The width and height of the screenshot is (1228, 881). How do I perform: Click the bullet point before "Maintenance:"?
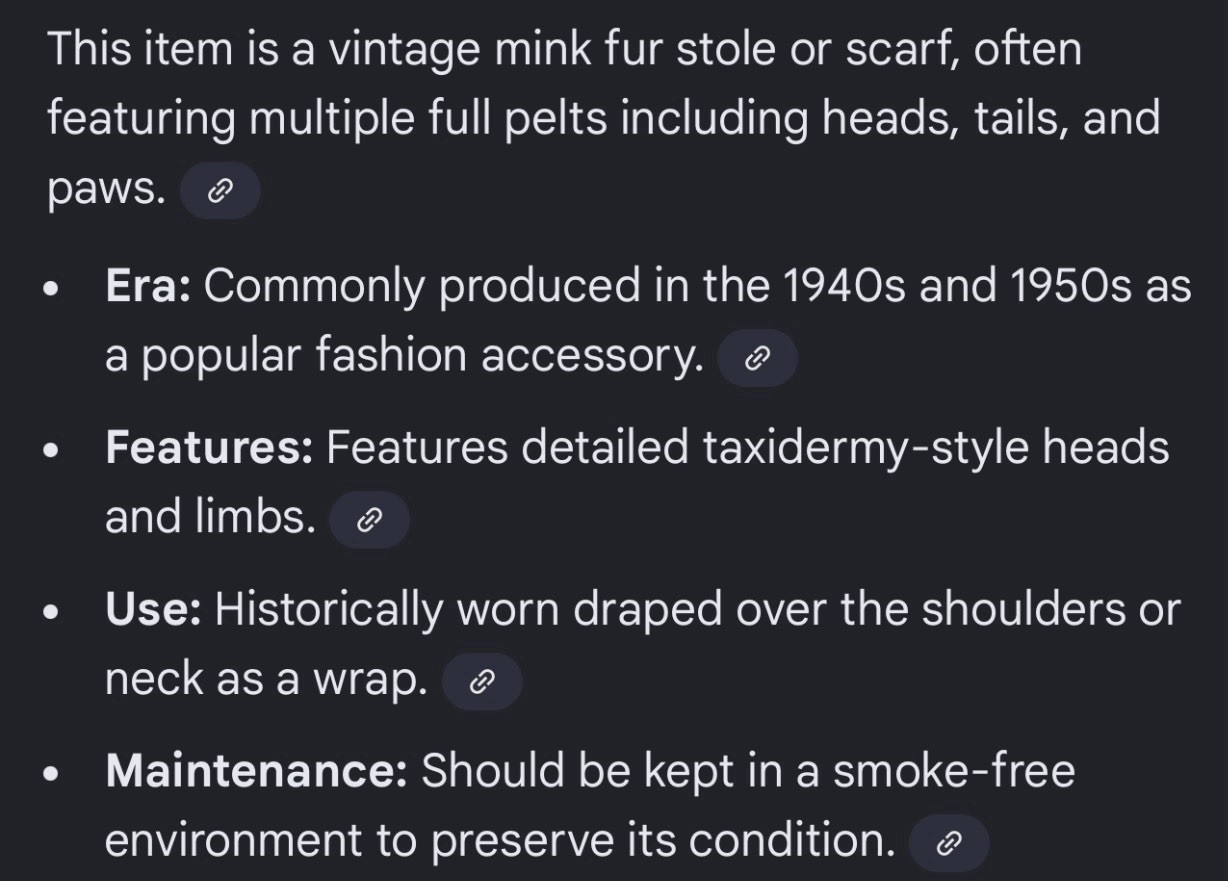point(53,774)
